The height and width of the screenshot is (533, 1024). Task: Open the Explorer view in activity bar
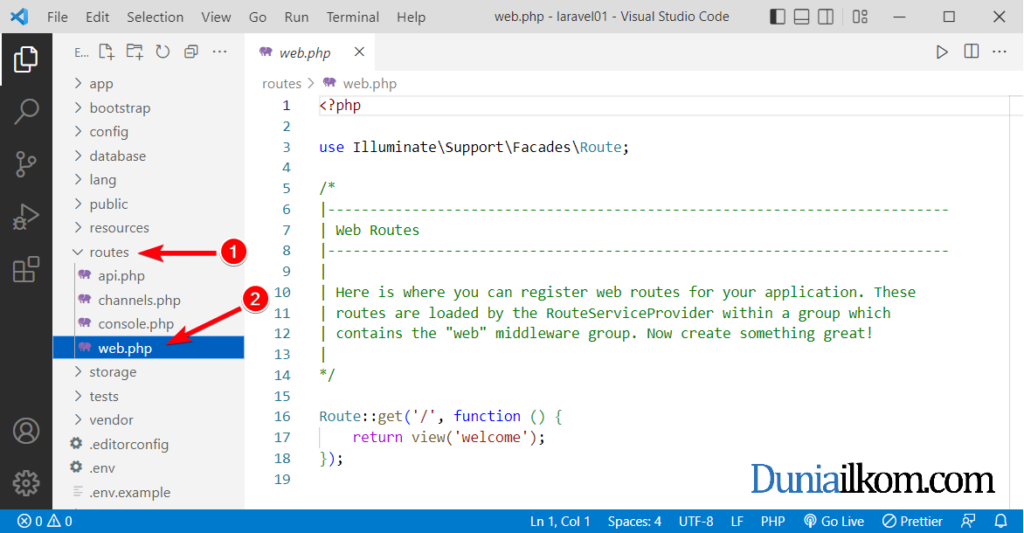(x=25, y=59)
